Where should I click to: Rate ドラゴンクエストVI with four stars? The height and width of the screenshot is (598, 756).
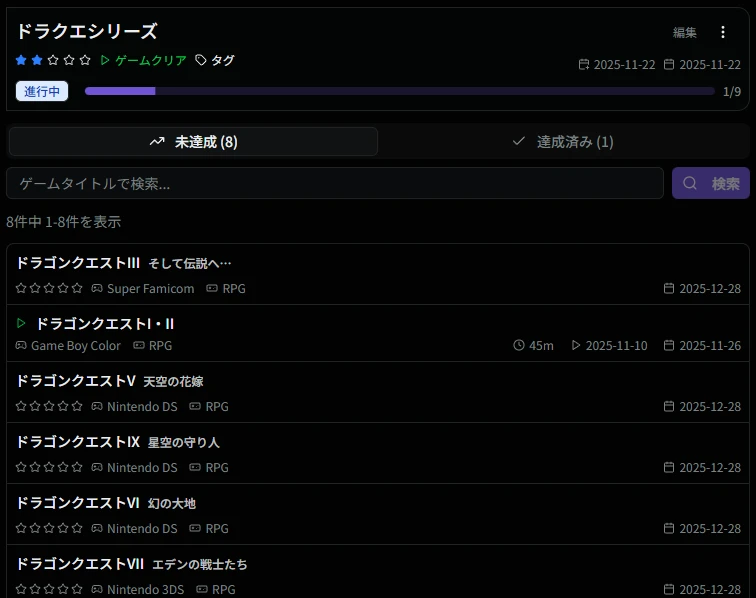tap(63, 528)
